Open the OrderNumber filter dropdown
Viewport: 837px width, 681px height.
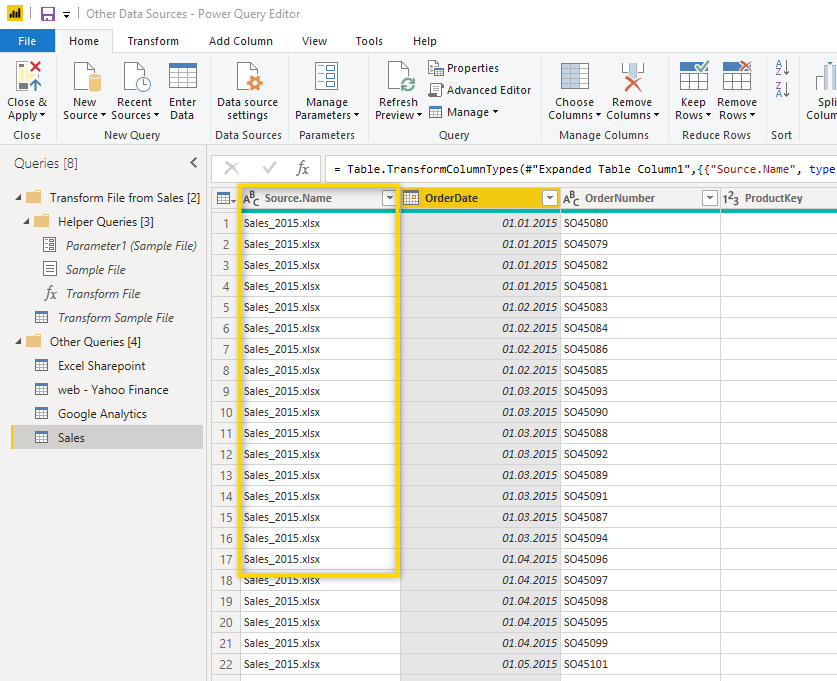tap(709, 198)
